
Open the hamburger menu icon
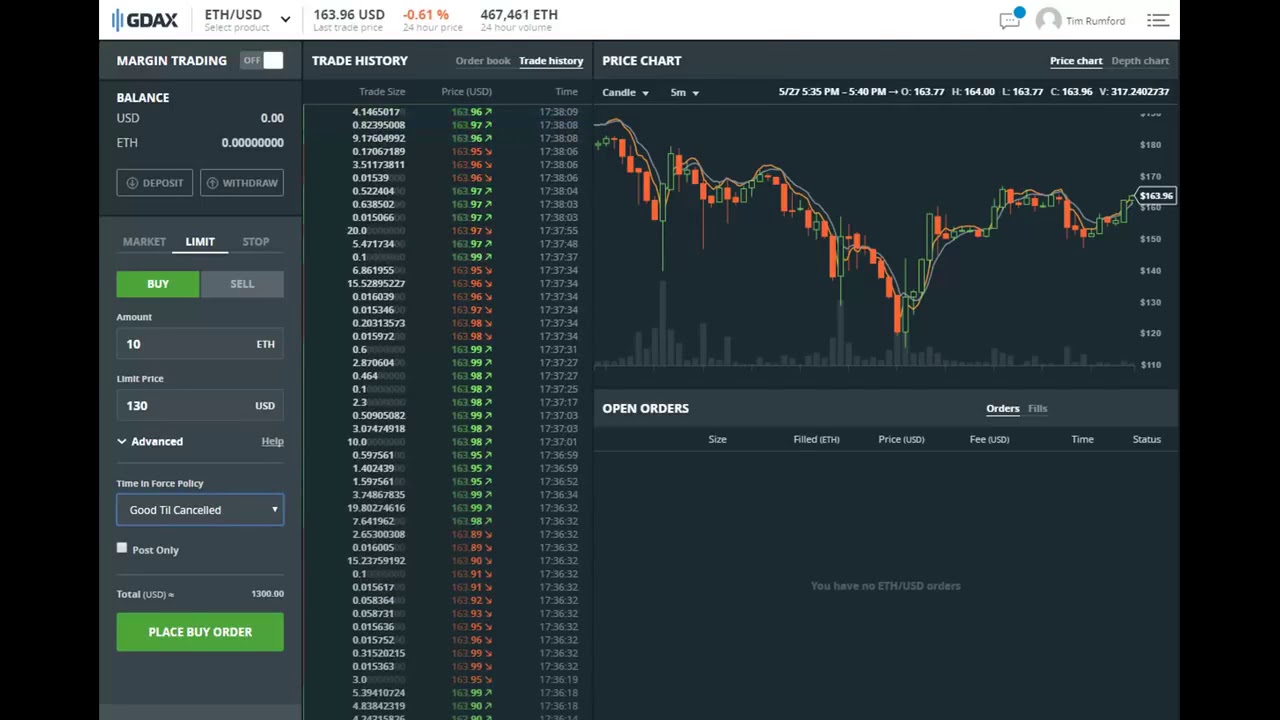(x=1157, y=20)
